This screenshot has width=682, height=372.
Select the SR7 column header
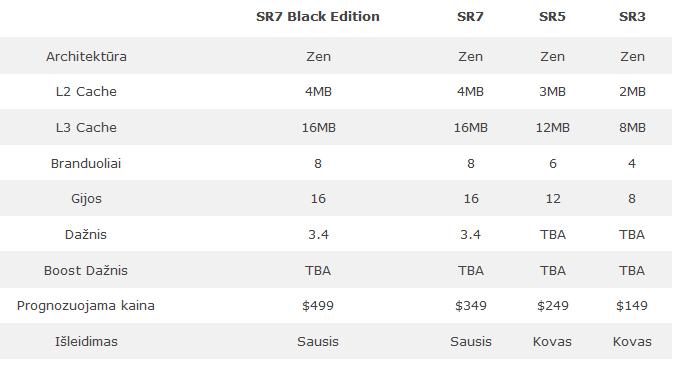(470, 17)
